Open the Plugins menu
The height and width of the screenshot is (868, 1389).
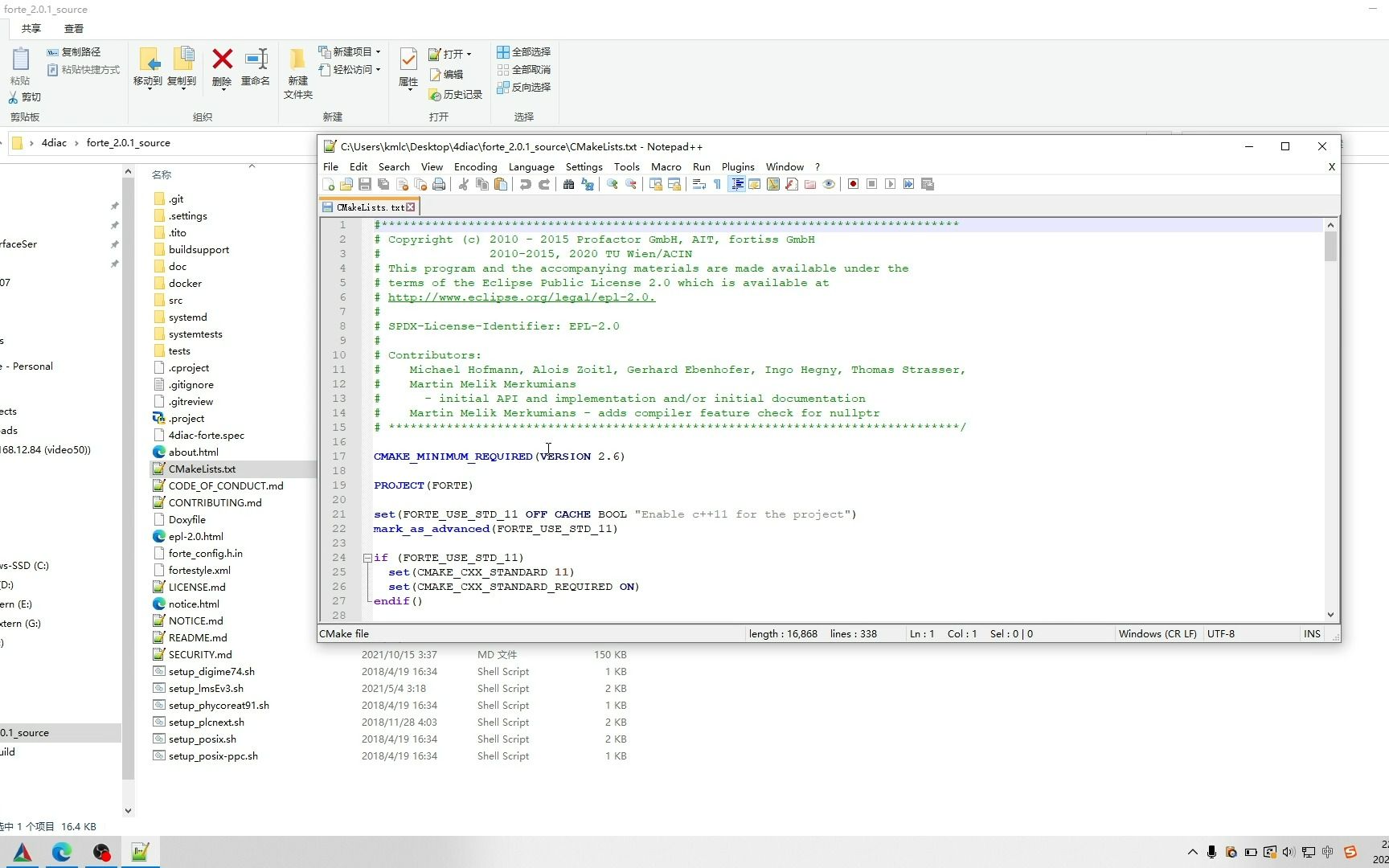pos(737,166)
